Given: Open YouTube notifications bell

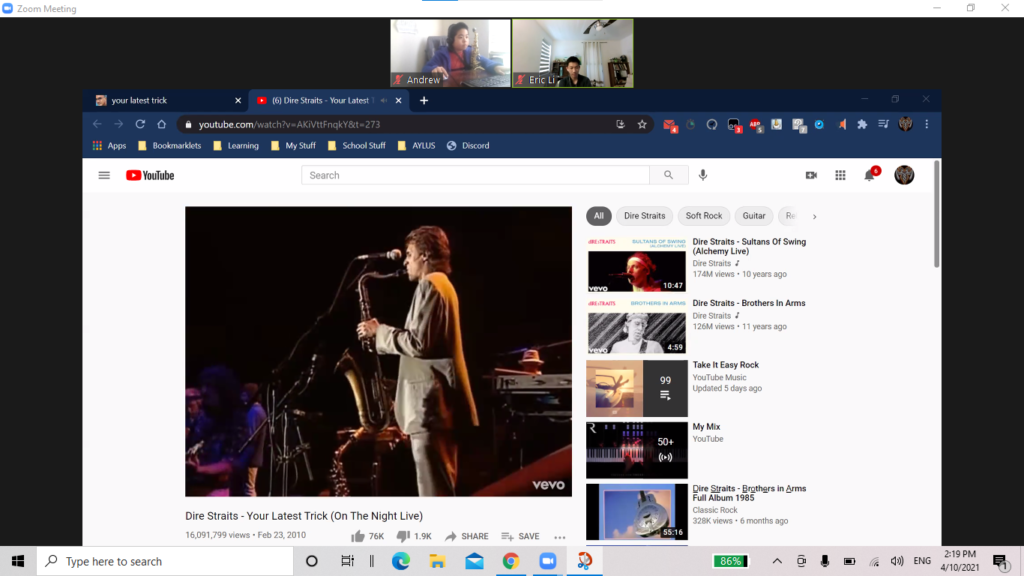Looking at the screenshot, I should pos(869,175).
